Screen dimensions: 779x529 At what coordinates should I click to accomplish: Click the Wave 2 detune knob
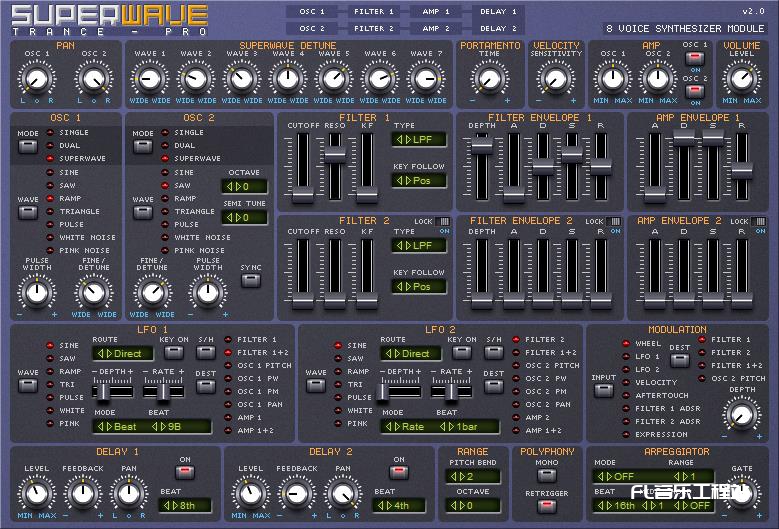coord(196,78)
